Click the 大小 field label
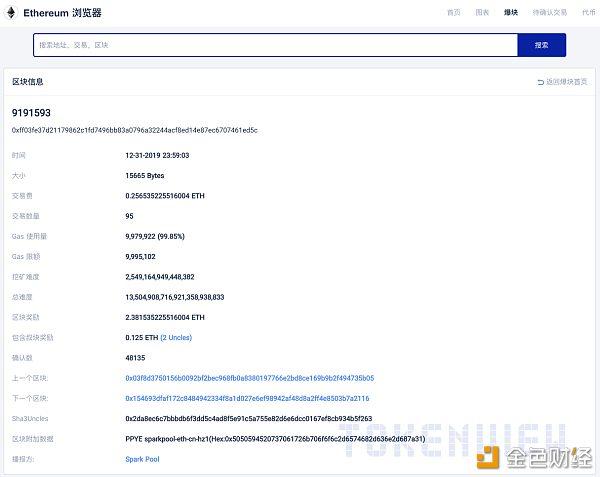 tap(18, 176)
